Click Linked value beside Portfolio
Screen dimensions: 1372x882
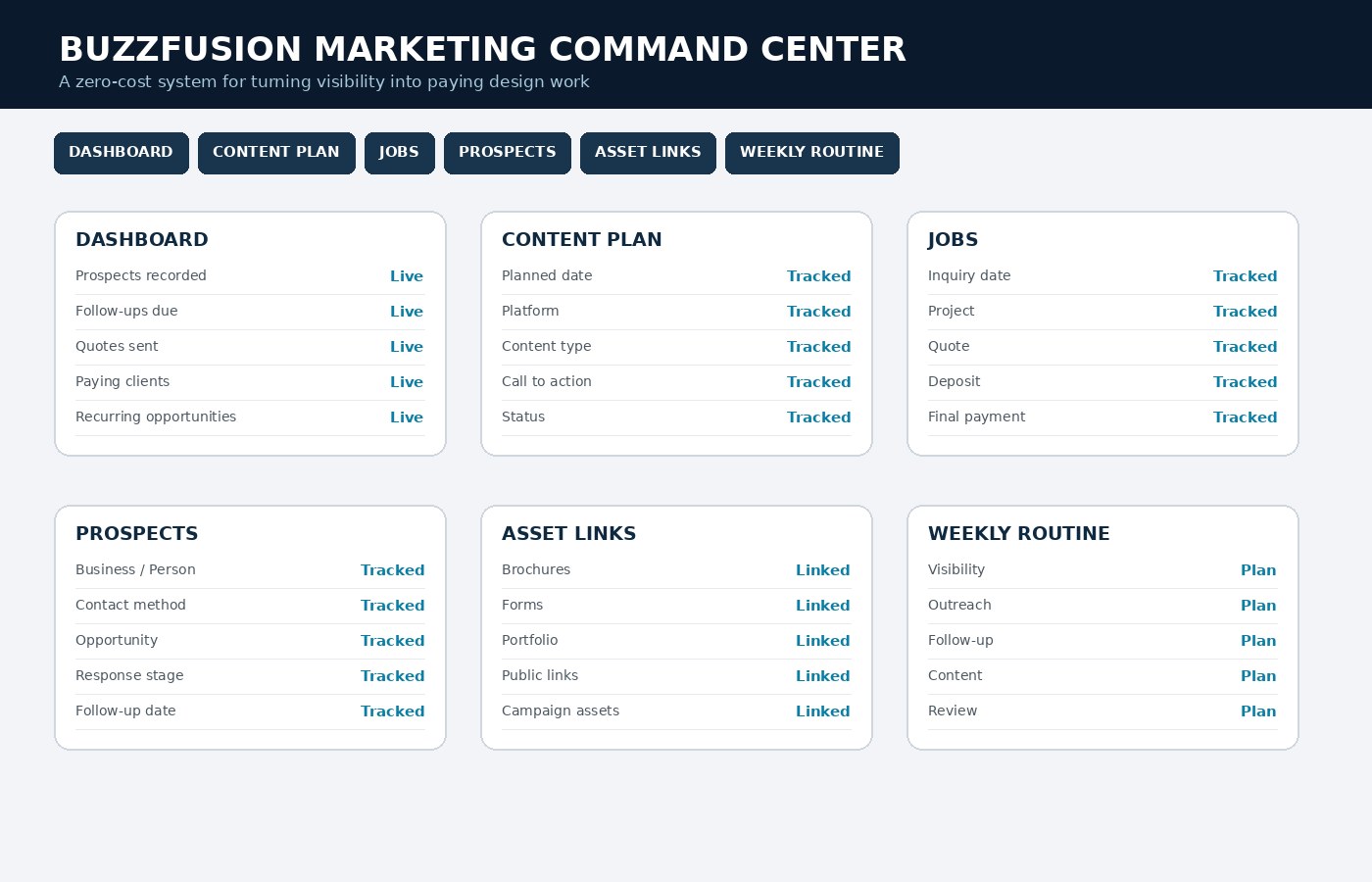point(823,641)
